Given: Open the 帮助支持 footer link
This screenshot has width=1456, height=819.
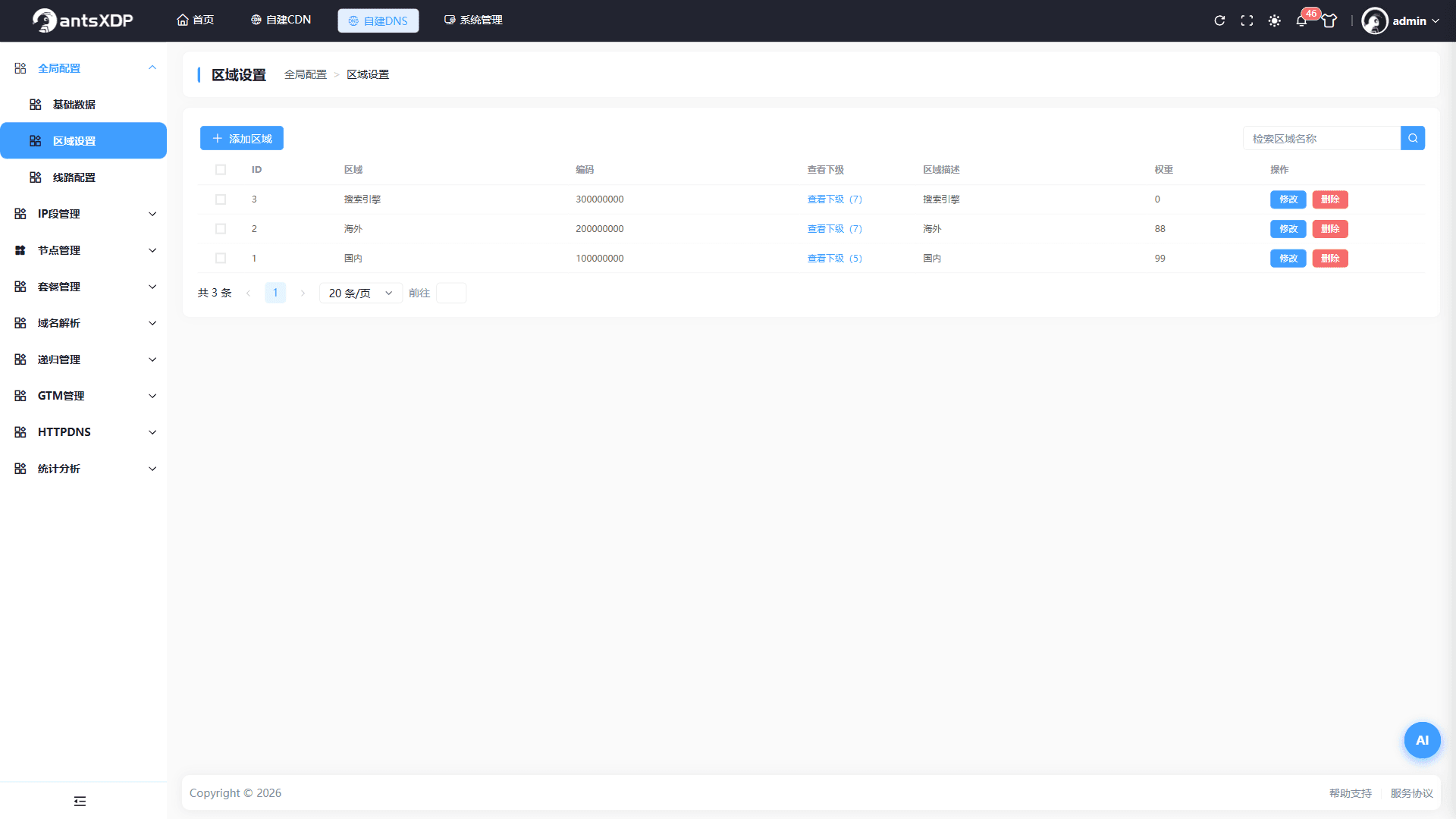Looking at the screenshot, I should (x=1351, y=793).
